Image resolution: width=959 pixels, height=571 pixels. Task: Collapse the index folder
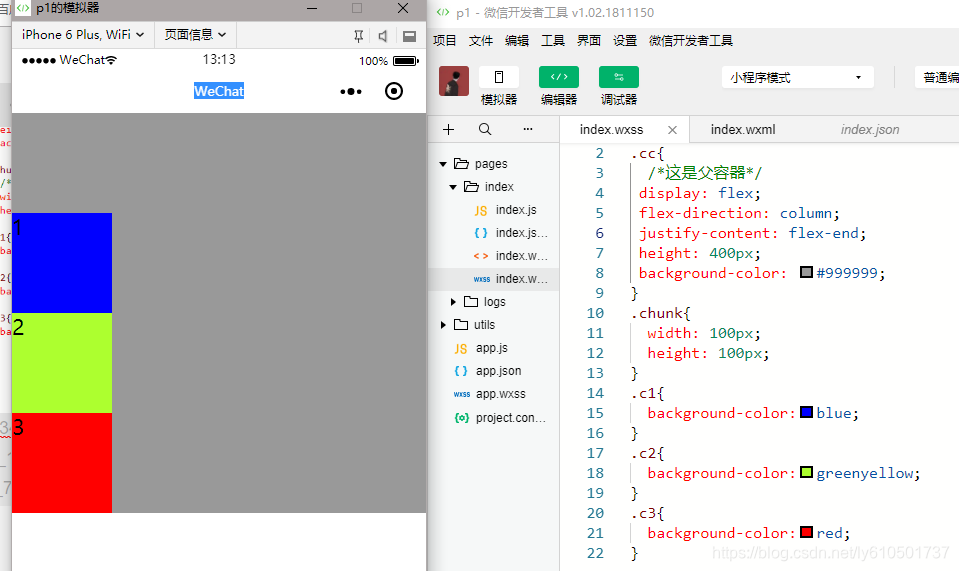pyautogui.click(x=453, y=187)
